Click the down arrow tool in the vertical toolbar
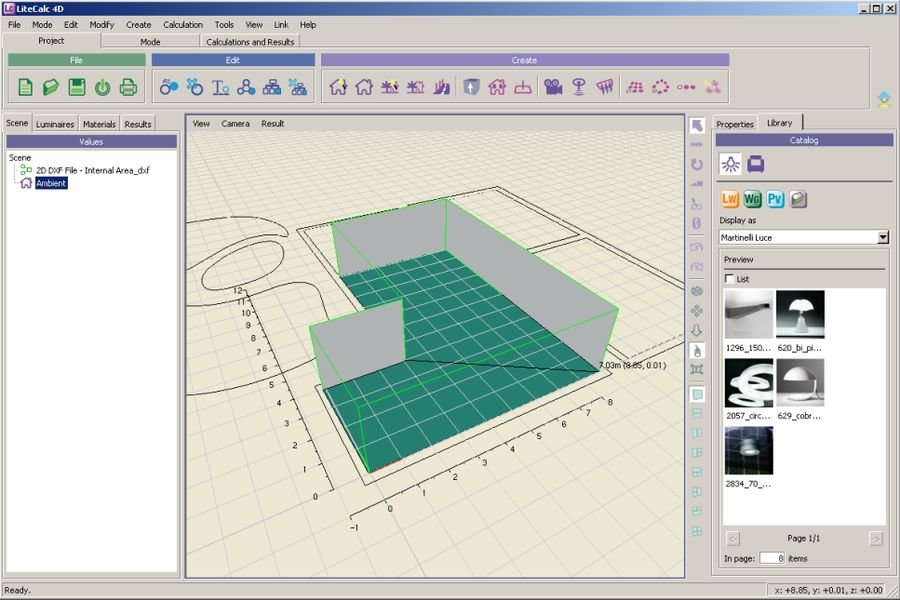Image resolution: width=900 pixels, height=600 pixels. [x=697, y=331]
